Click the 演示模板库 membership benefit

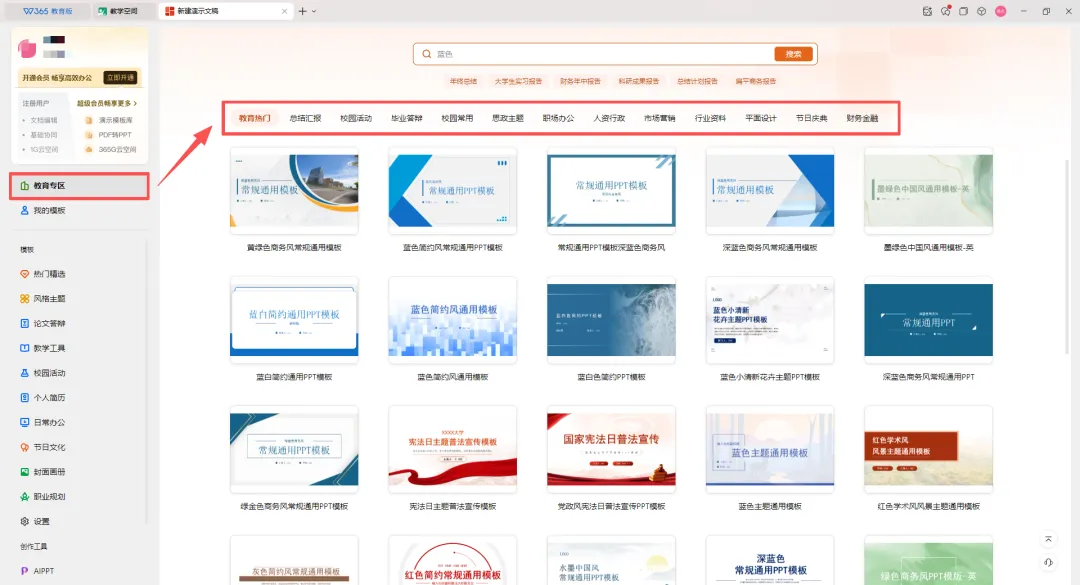pyautogui.click(x=109, y=120)
